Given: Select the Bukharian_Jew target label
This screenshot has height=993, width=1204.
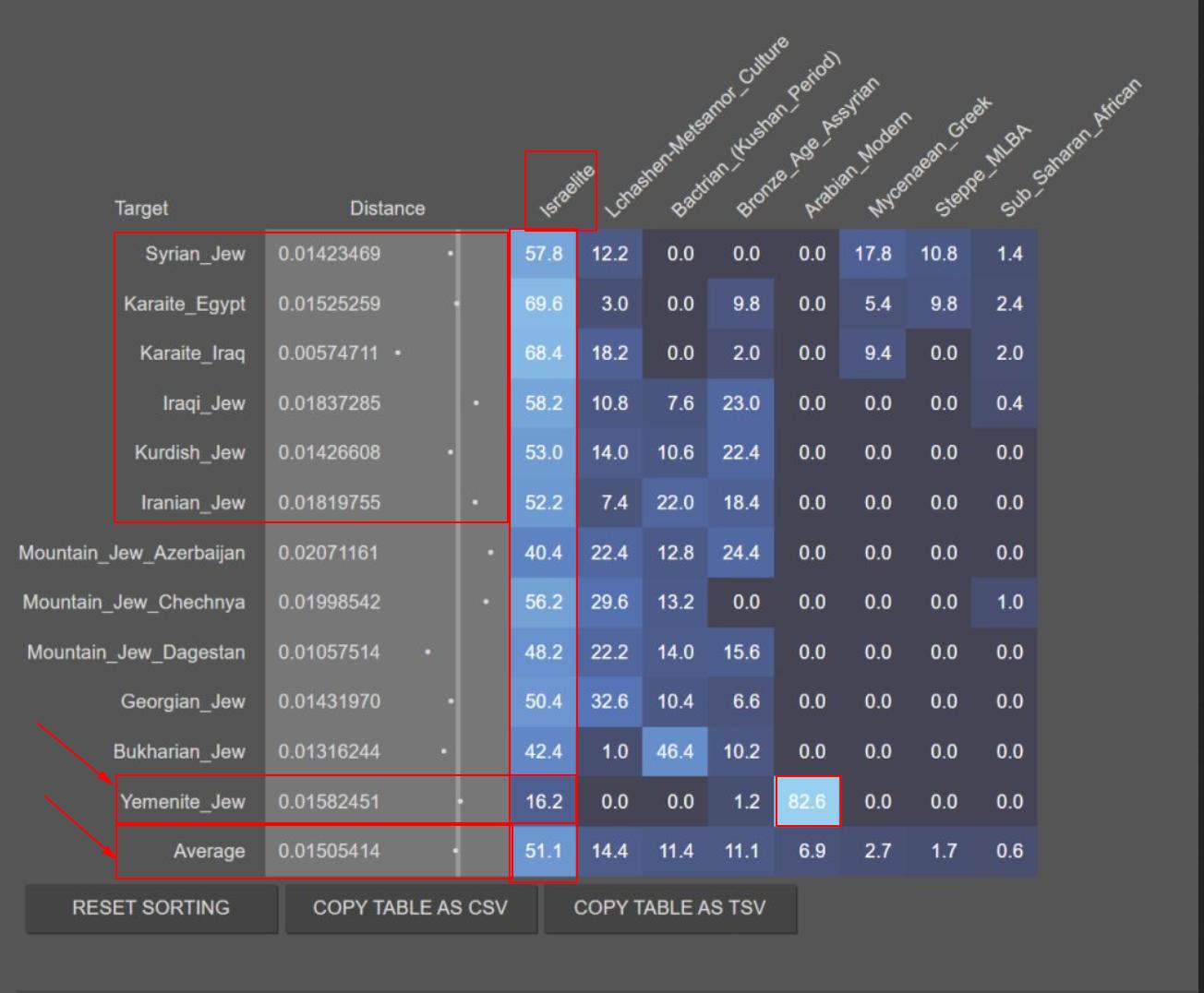Looking at the screenshot, I should point(179,752).
